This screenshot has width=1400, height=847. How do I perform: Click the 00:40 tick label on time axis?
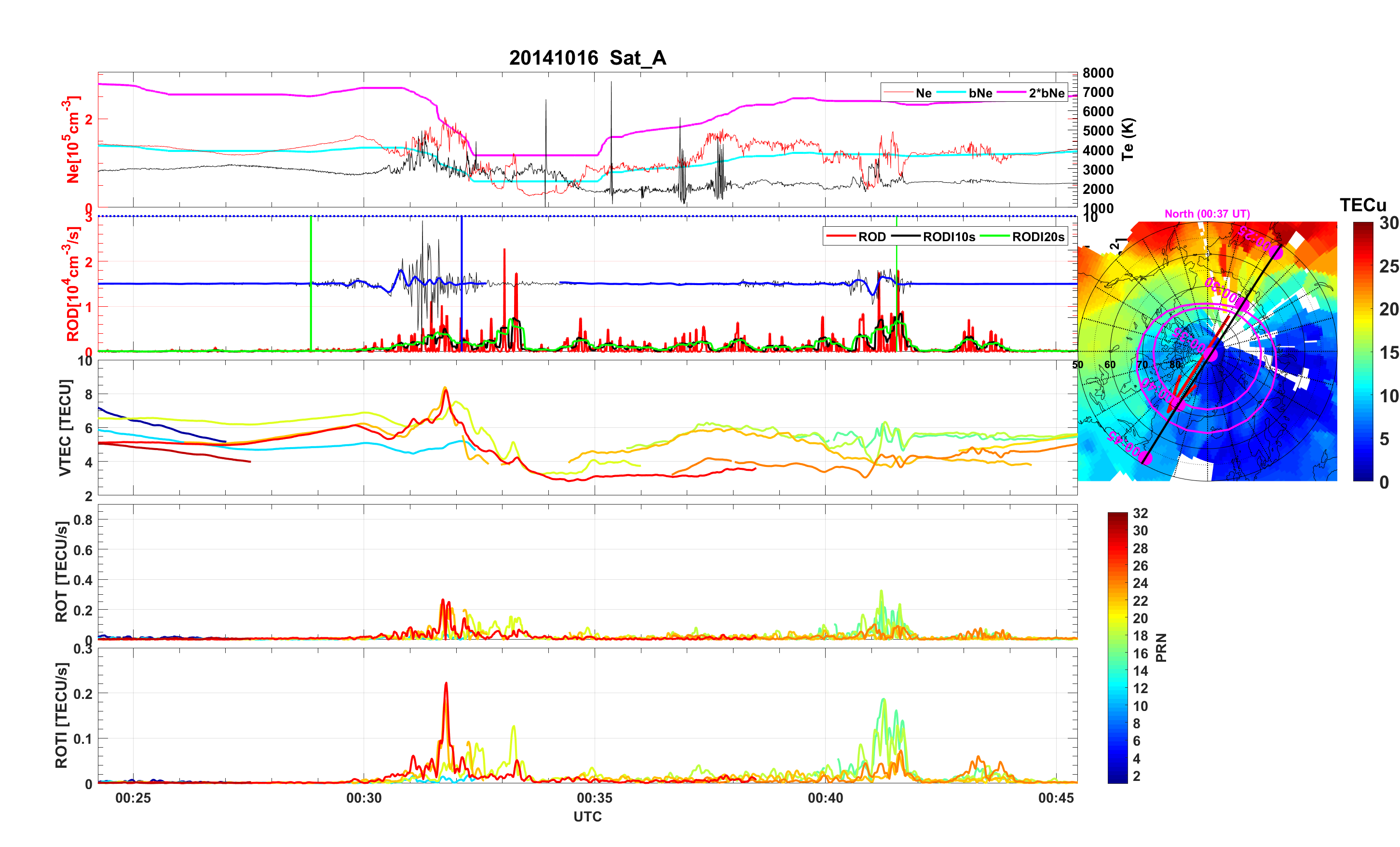(825, 798)
